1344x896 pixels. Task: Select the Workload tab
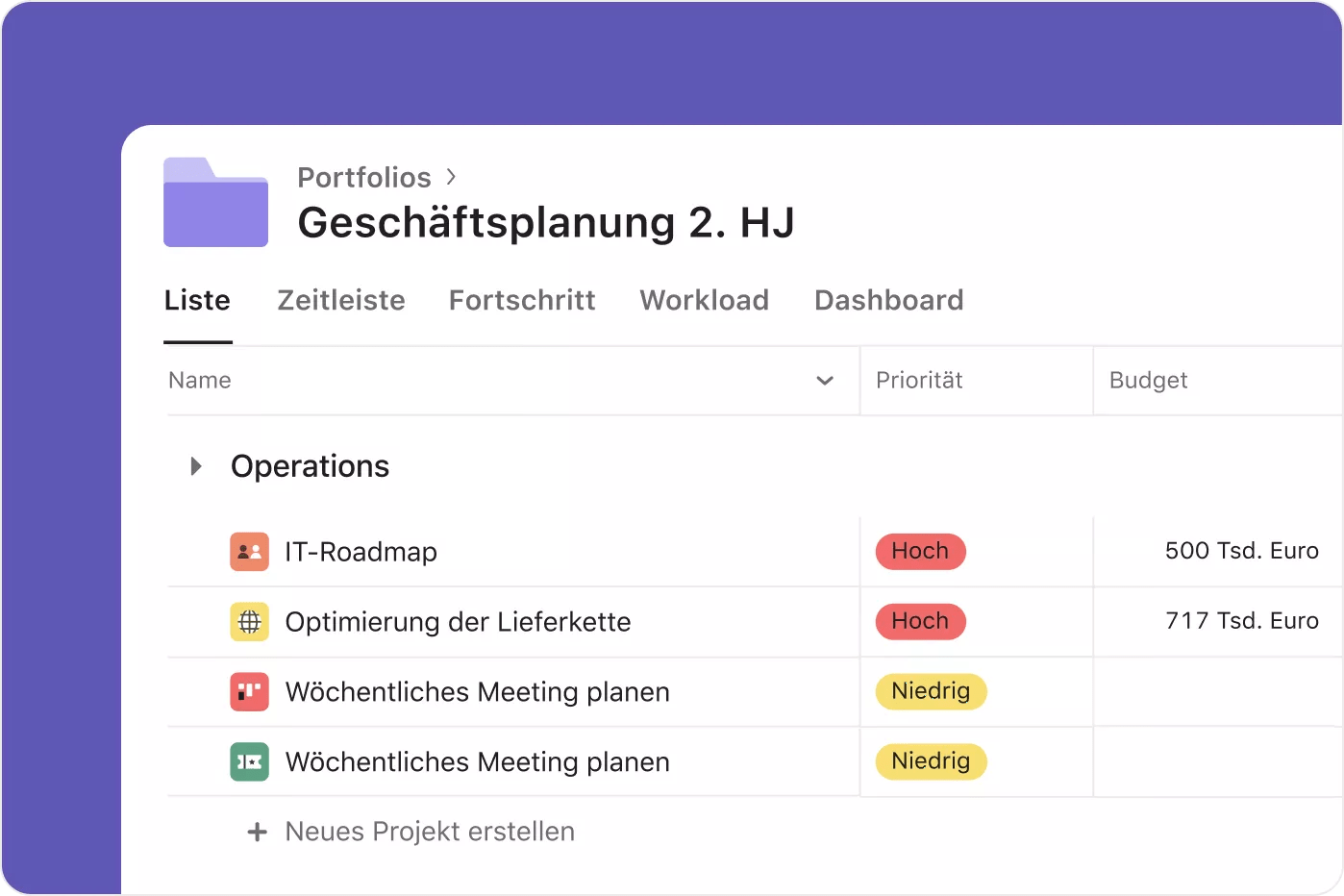click(704, 301)
